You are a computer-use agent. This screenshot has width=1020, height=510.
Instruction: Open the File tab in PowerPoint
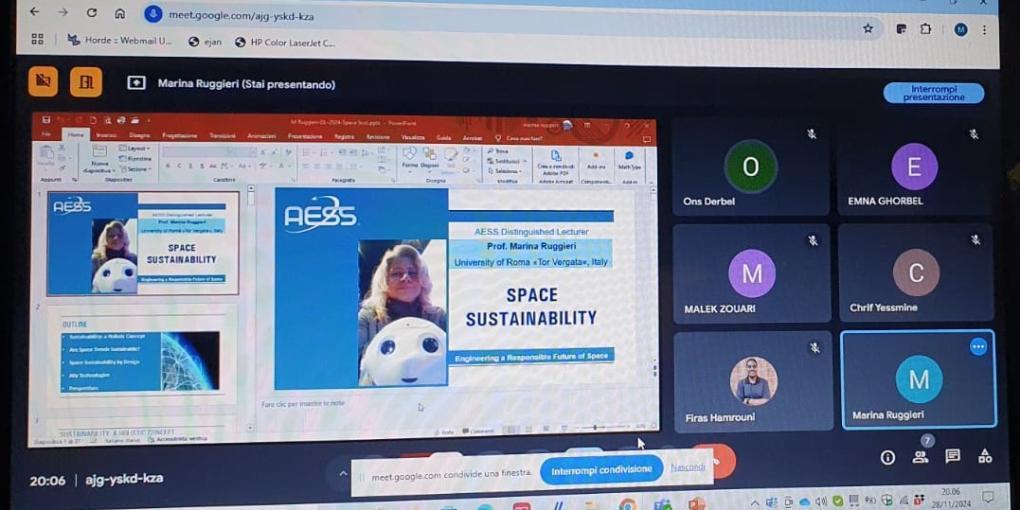pyautogui.click(x=46, y=134)
